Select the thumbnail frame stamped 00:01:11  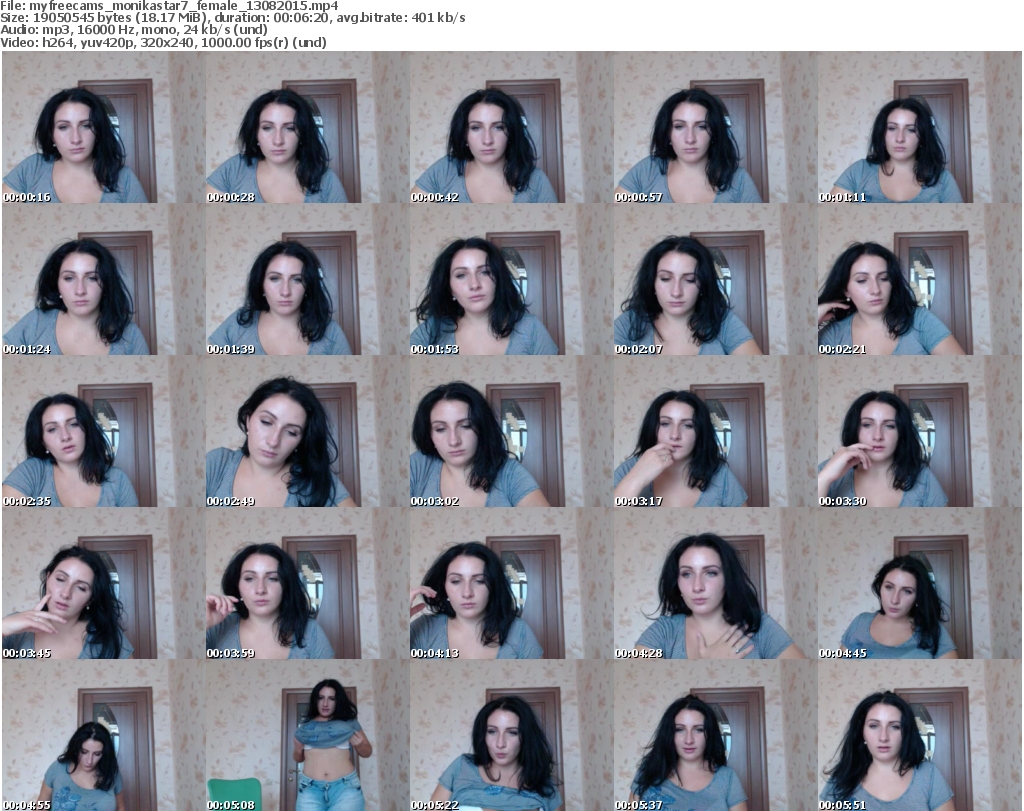[x=919, y=127]
